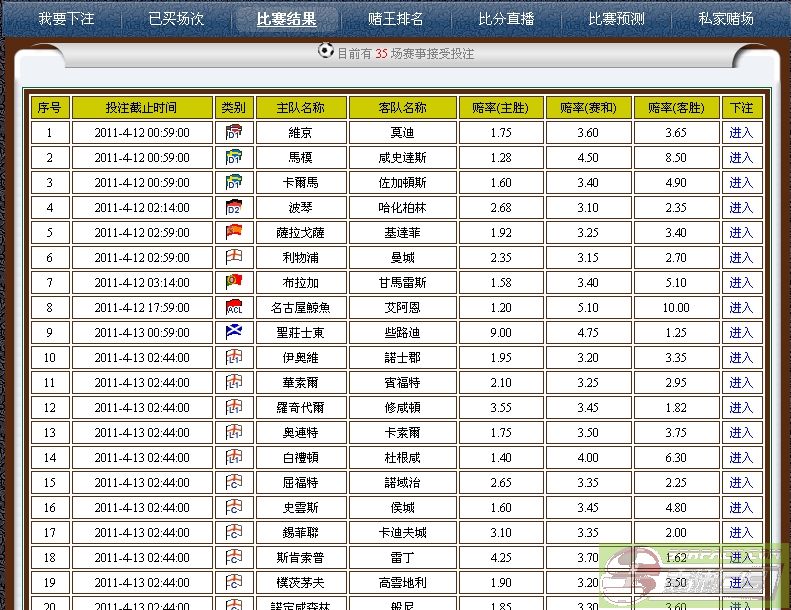
Task: Click the league icon in the 伊奧維 row
Action: pyautogui.click(x=234, y=357)
